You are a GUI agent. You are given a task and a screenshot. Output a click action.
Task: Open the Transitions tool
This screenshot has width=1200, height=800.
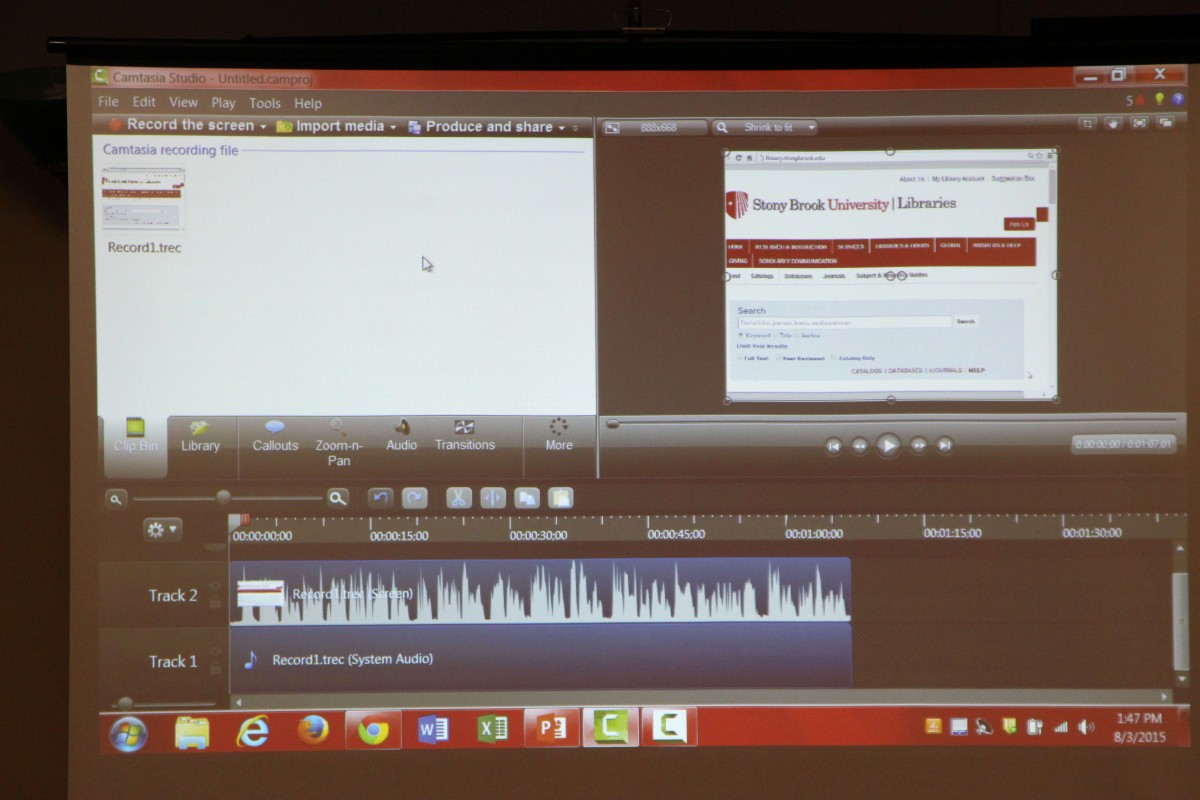(464, 436)
